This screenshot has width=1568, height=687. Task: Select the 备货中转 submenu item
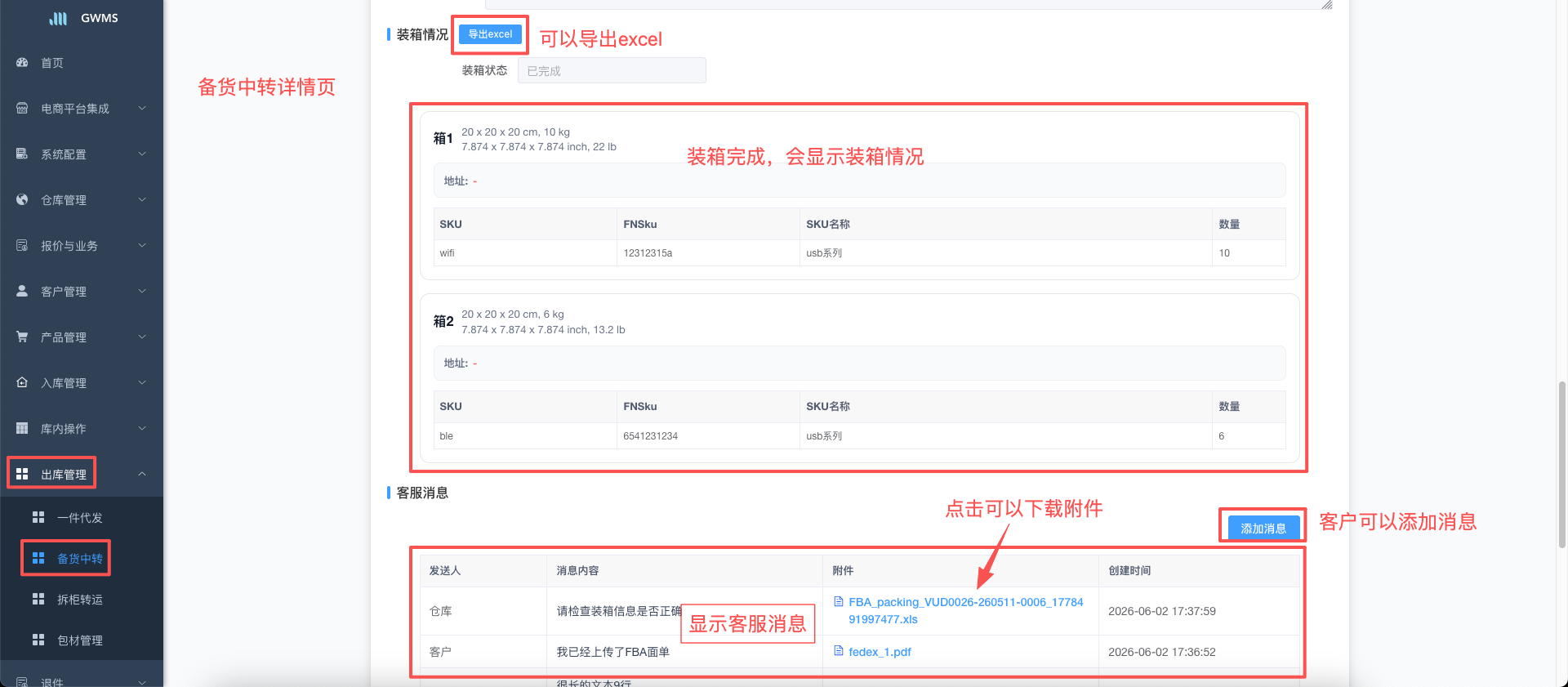click(82, 559)
